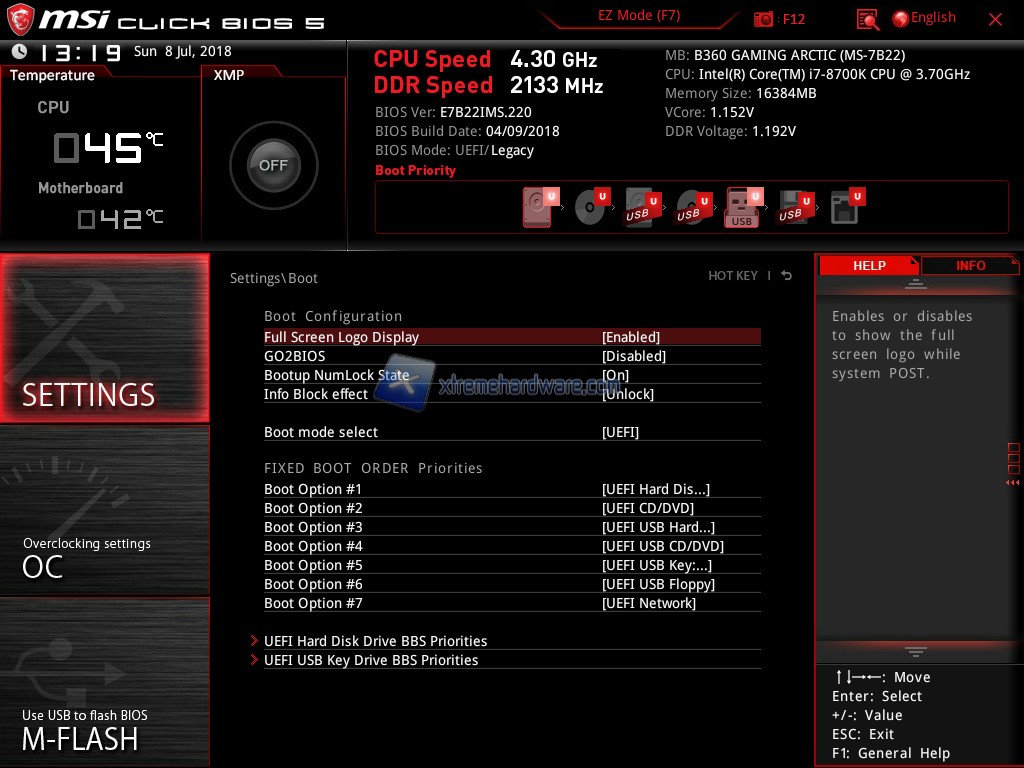Screen dimensions: 1024x768
Task: Toggle the XMP OFF button
Action: click(x=273, y=166)
